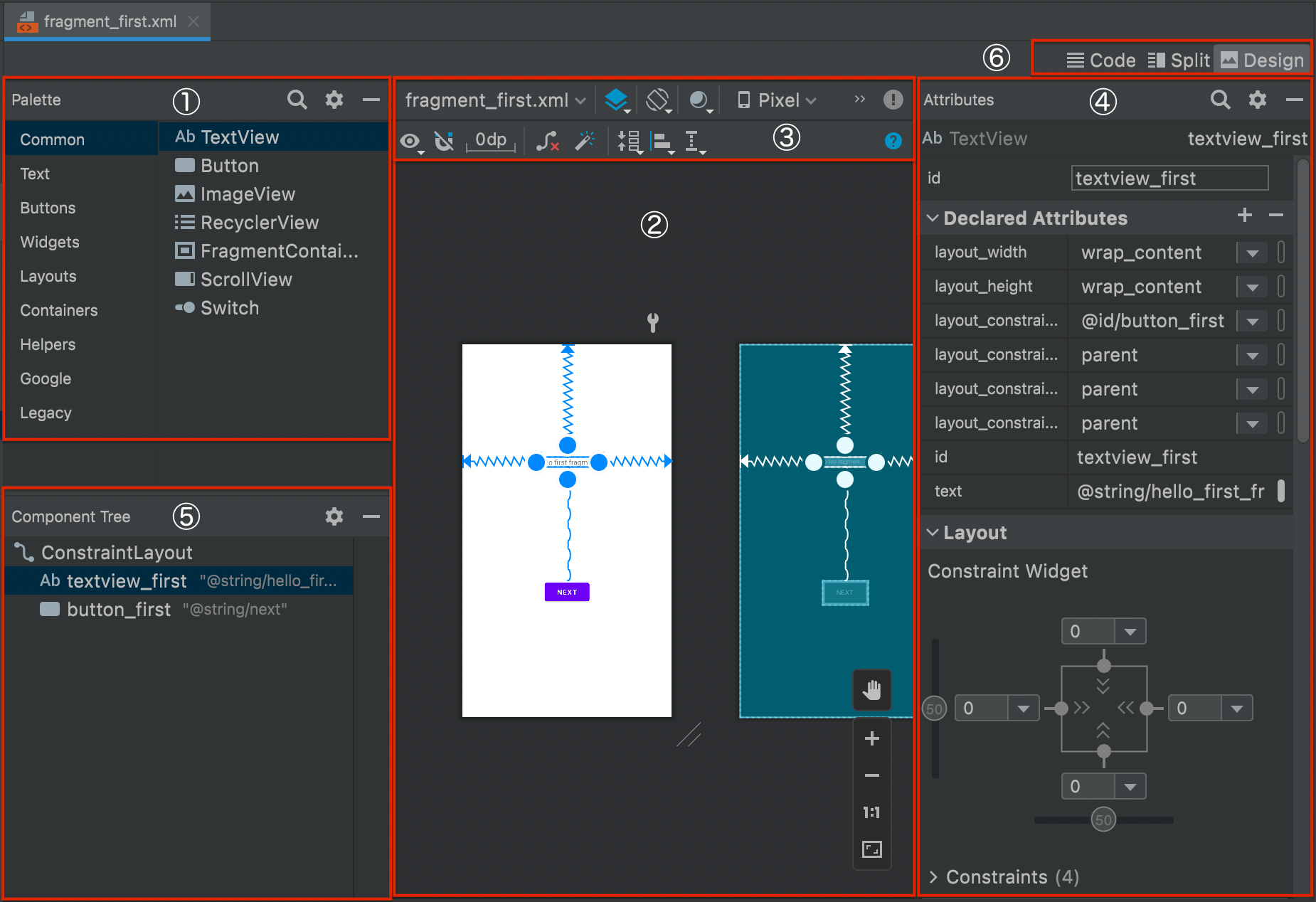
Task: Search attributes with the magnifier icon
Action: 1221,100
